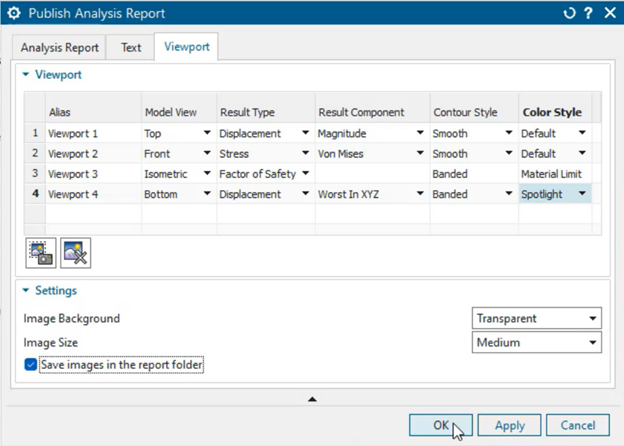Open Model View dropdown for Viewport 2
The height and width of the screenshot is (446, 624).
tap(207, 153)
